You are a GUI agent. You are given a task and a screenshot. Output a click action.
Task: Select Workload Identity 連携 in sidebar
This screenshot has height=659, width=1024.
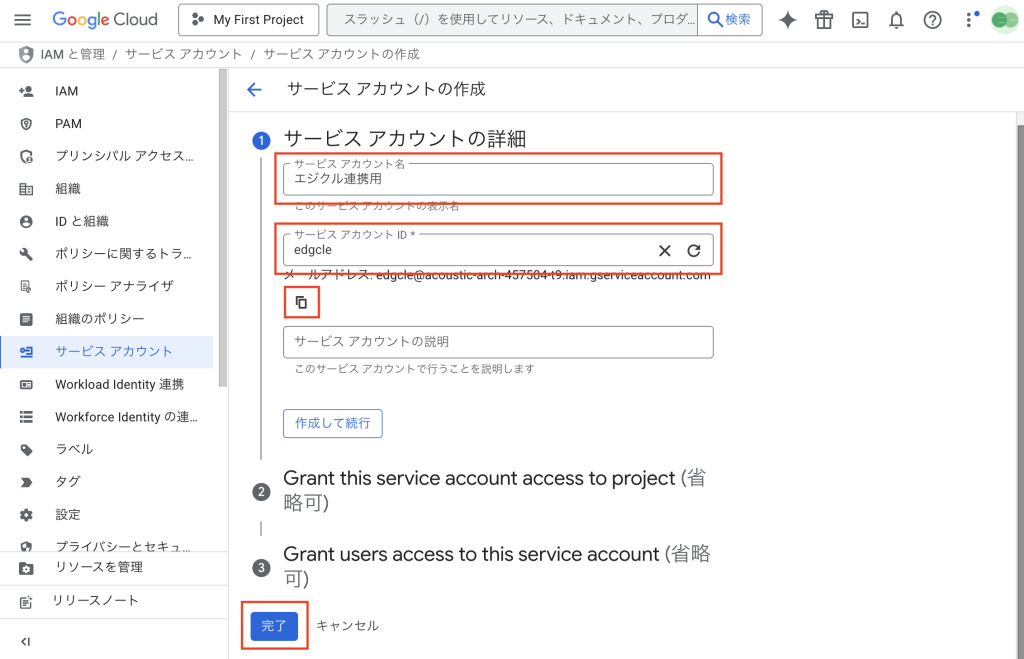point(119,384)
